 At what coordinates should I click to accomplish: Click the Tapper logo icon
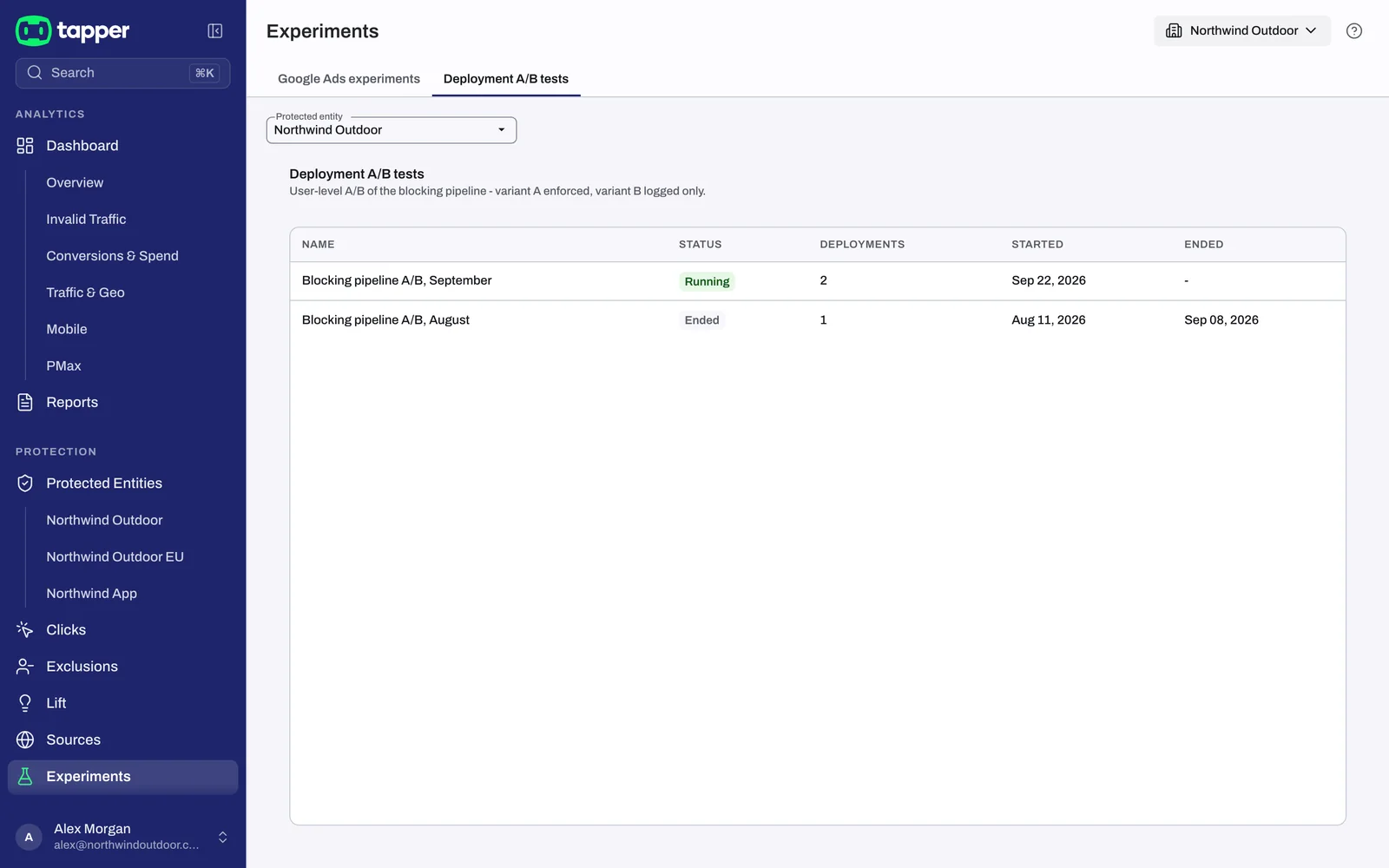(34, 30)
